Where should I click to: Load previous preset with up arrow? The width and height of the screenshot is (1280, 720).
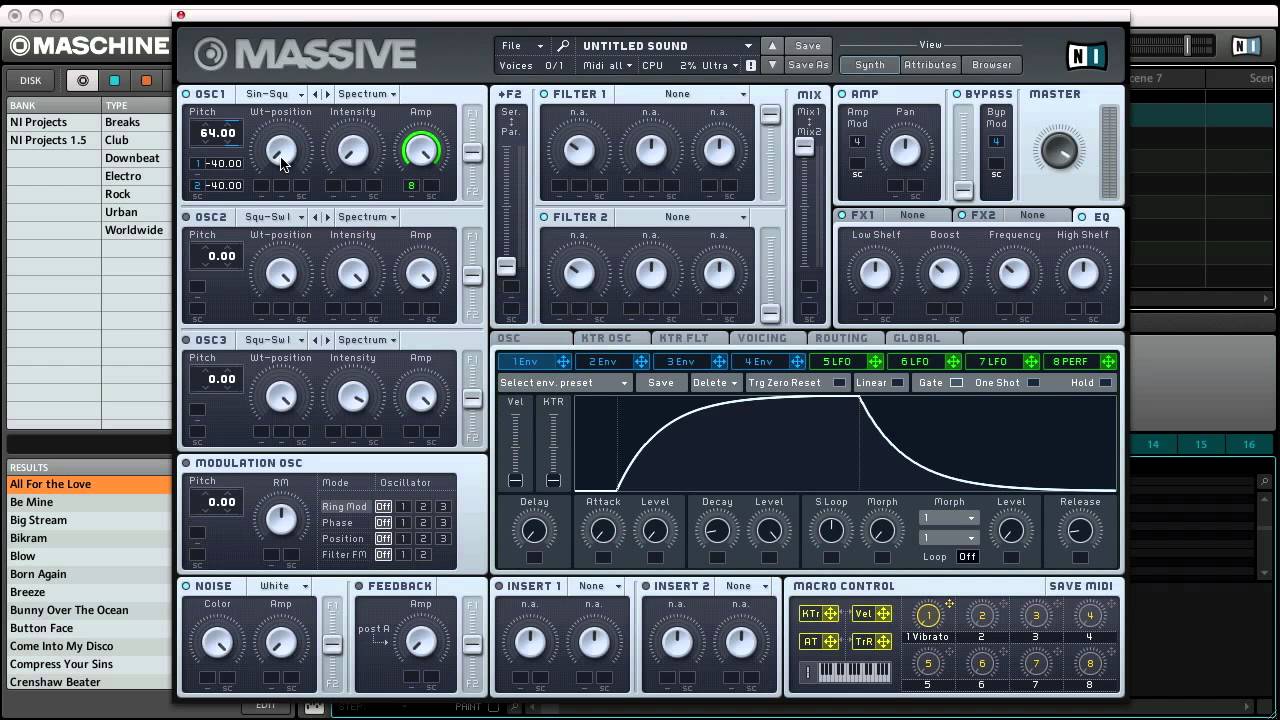click(772, 46)
